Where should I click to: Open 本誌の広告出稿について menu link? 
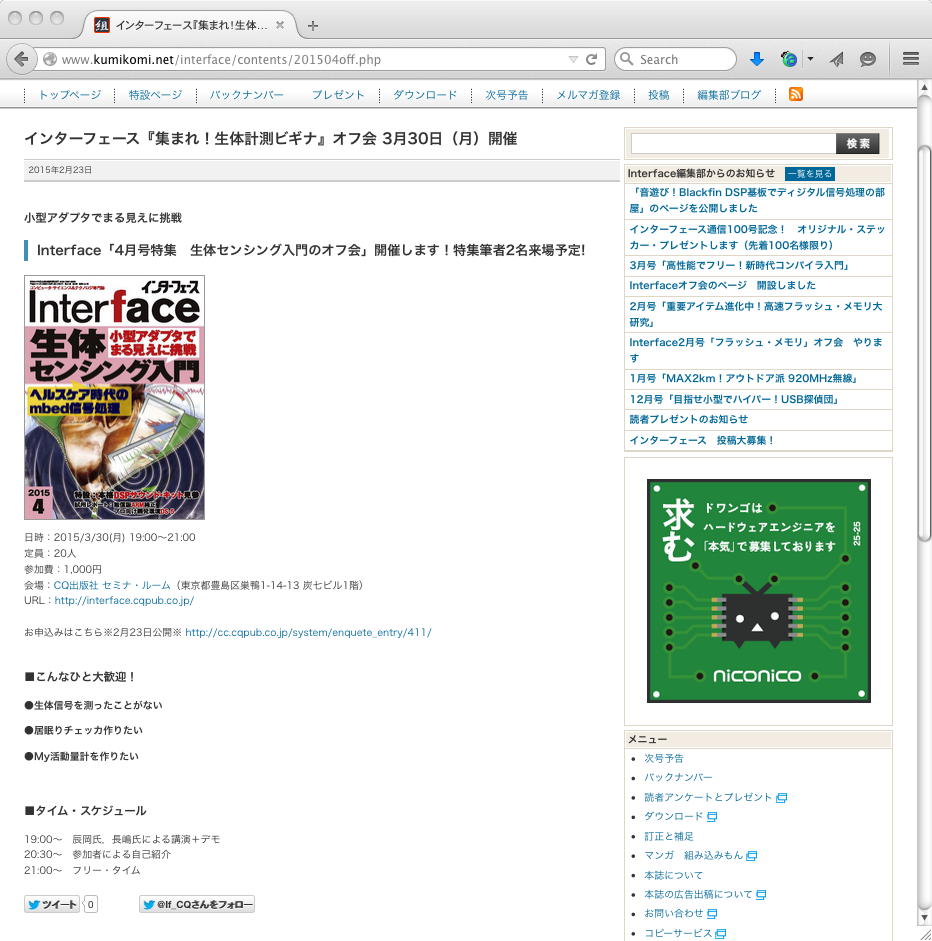(x=699, y=894)
